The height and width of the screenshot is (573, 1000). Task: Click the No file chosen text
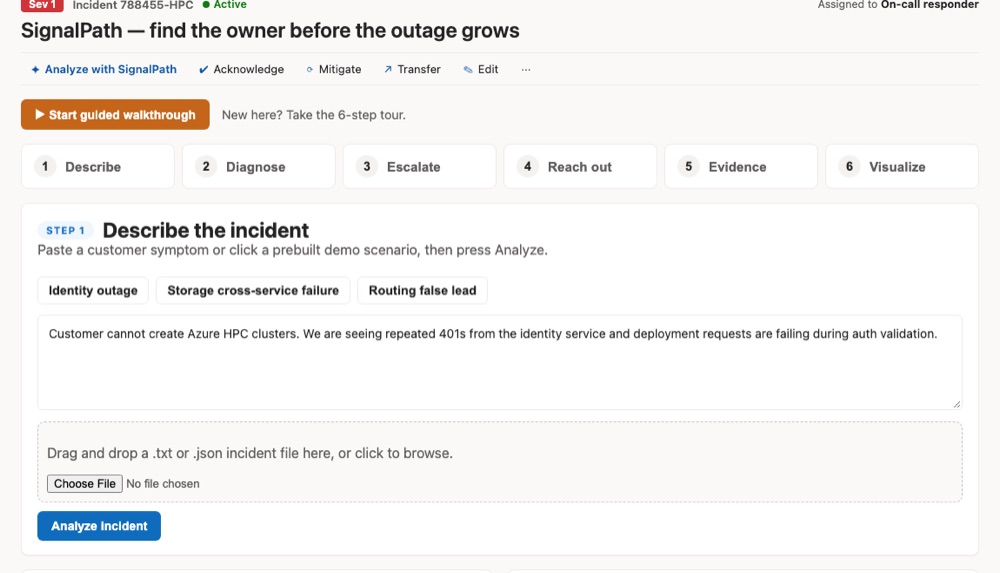point(163,484)
